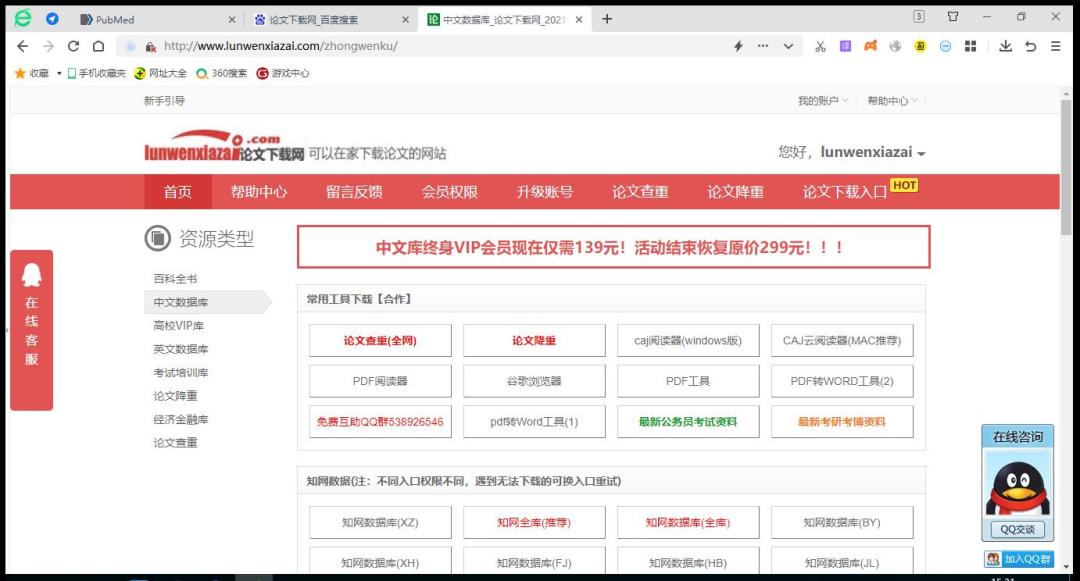Click the browser home button icon
The height and width of the screenshot is (581, 1080).
point(98,46)
